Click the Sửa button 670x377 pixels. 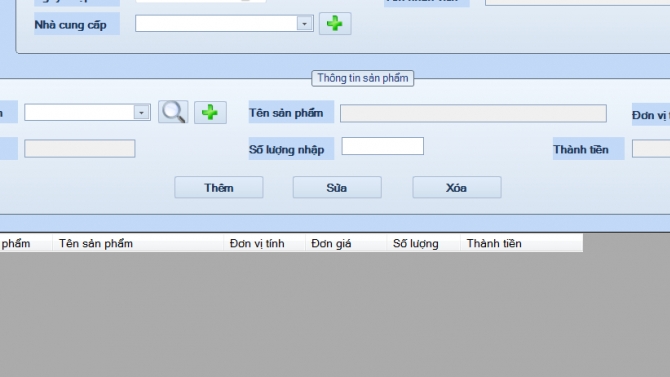click(337, 188)
